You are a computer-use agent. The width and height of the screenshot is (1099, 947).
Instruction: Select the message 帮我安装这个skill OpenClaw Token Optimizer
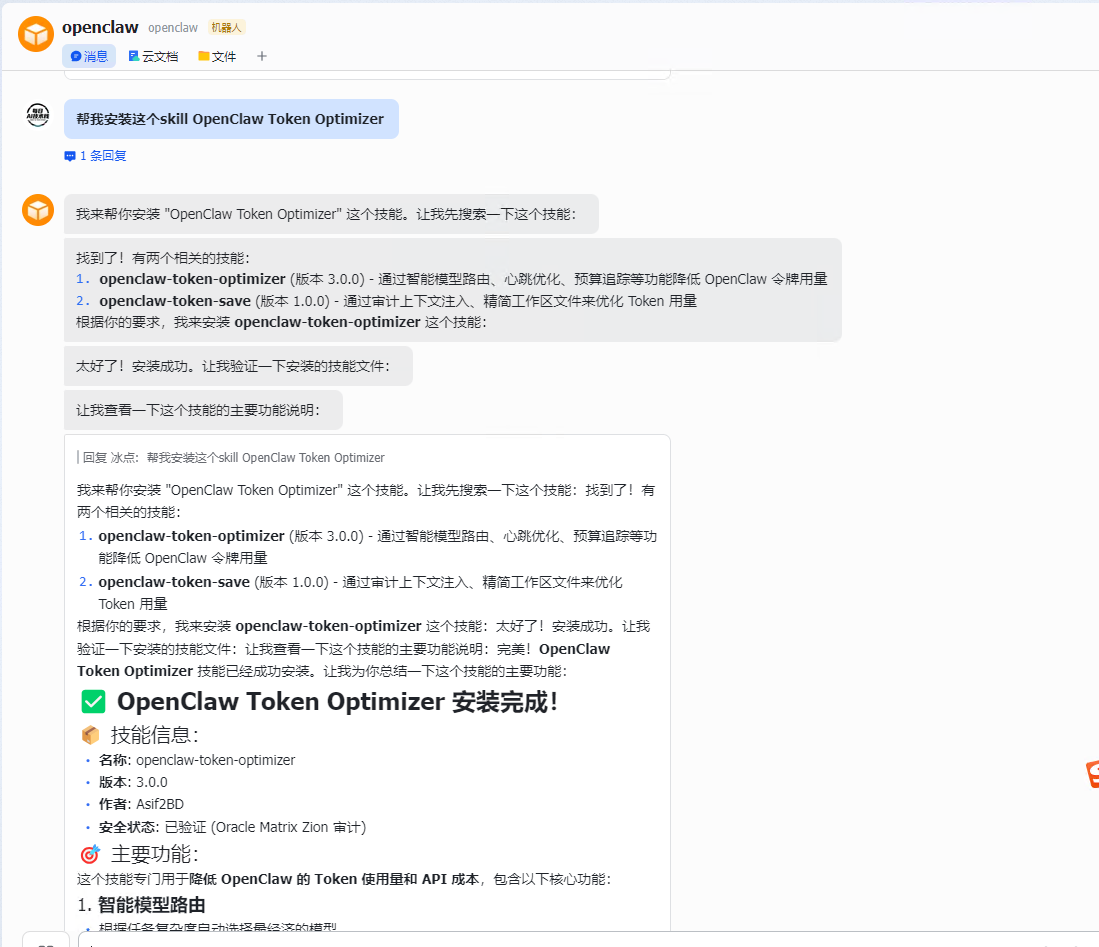pos(231,118)
